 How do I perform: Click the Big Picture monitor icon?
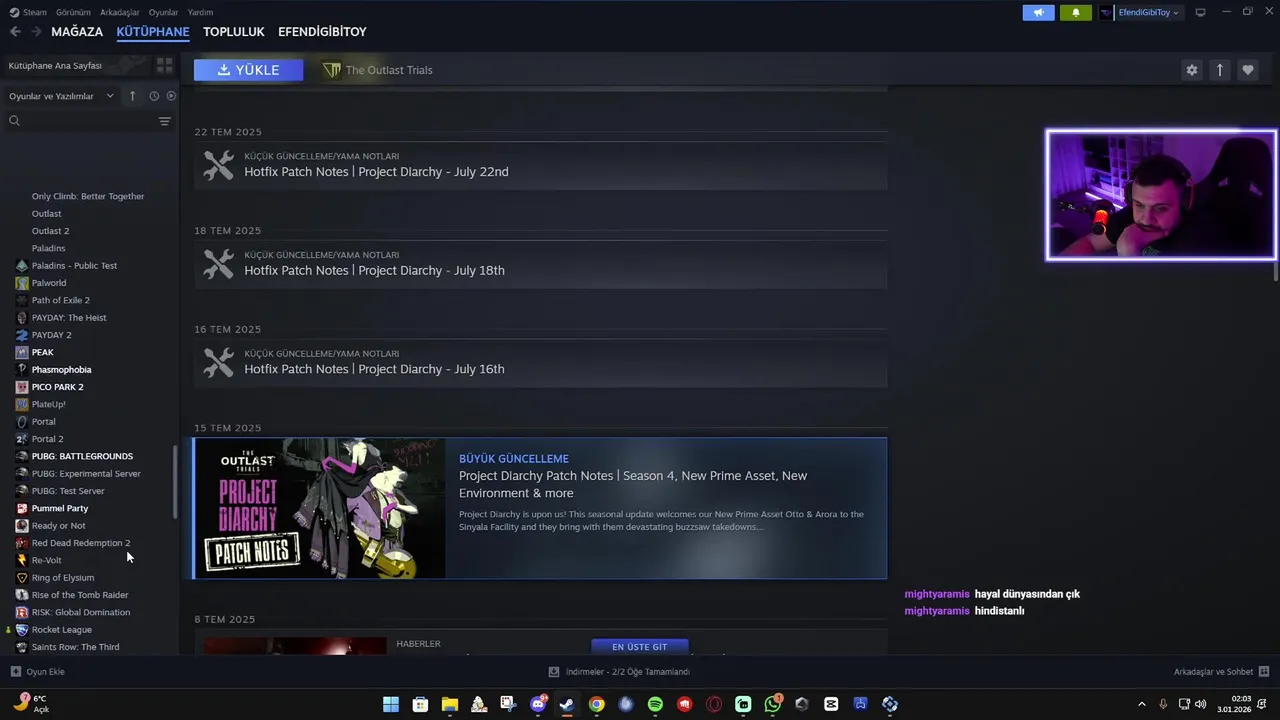1200,12
